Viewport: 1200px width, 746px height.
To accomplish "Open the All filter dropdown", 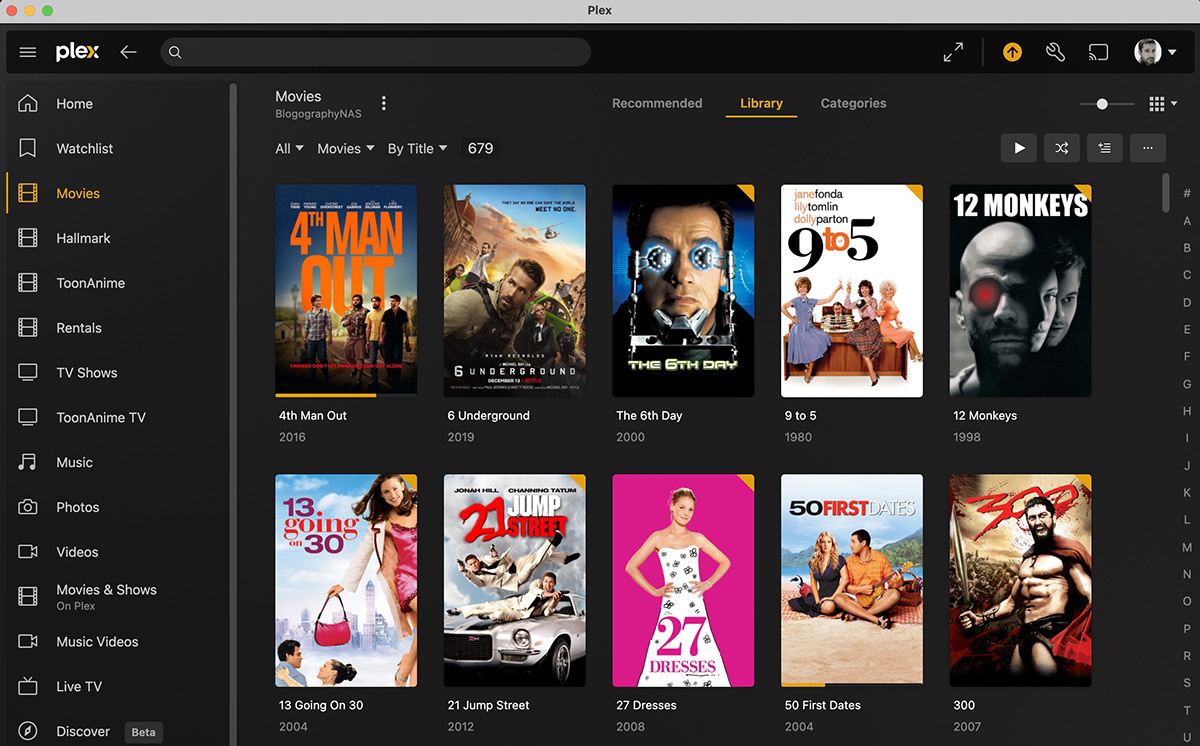I will pos(289,148).
